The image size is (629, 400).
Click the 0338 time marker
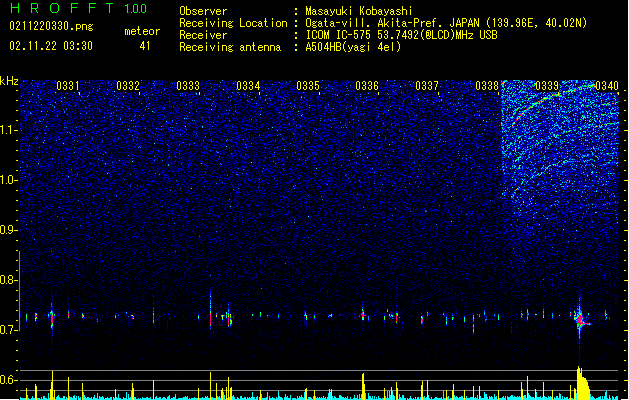point(487,86)
